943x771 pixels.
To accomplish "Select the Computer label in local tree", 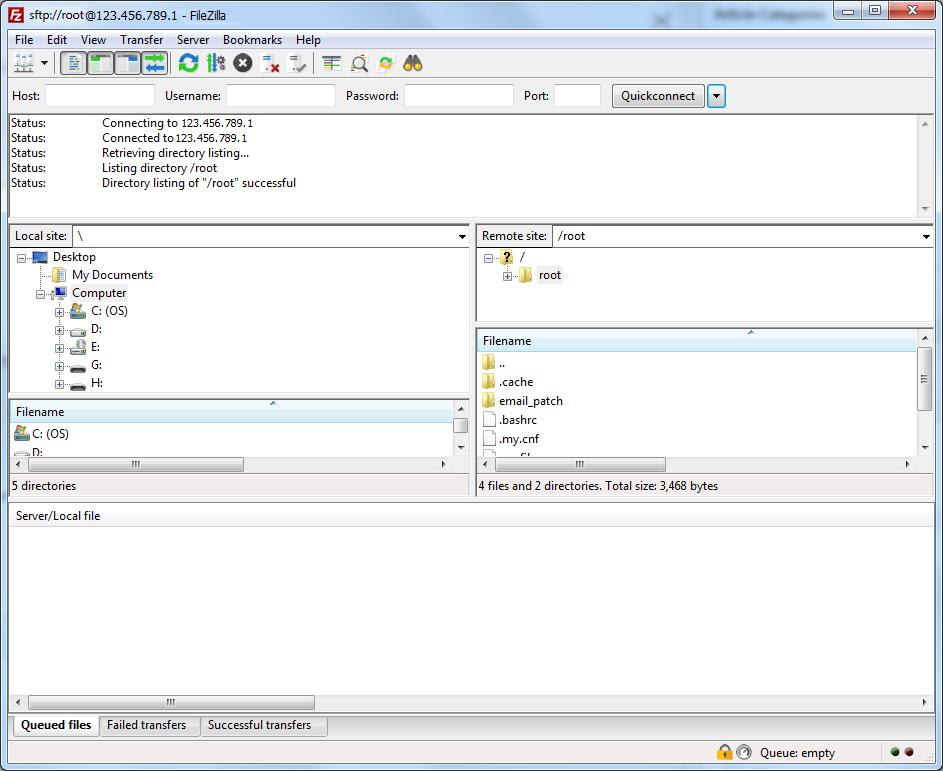I will [x=99, y=293].
